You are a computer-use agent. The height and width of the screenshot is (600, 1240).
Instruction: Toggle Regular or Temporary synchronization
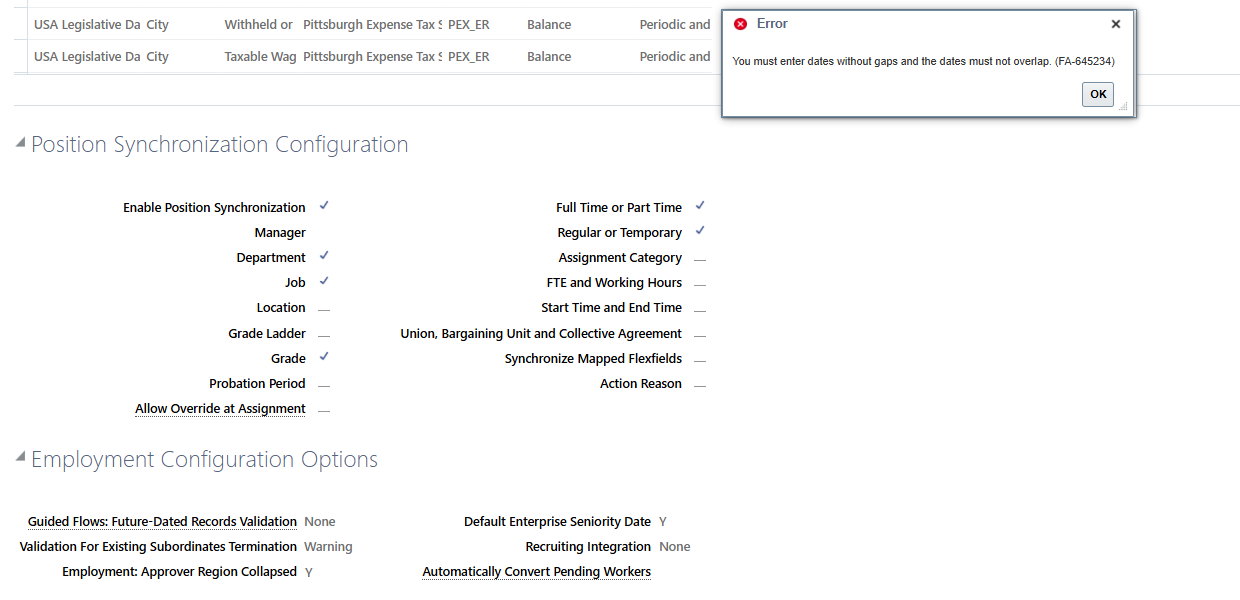(699, 231)
